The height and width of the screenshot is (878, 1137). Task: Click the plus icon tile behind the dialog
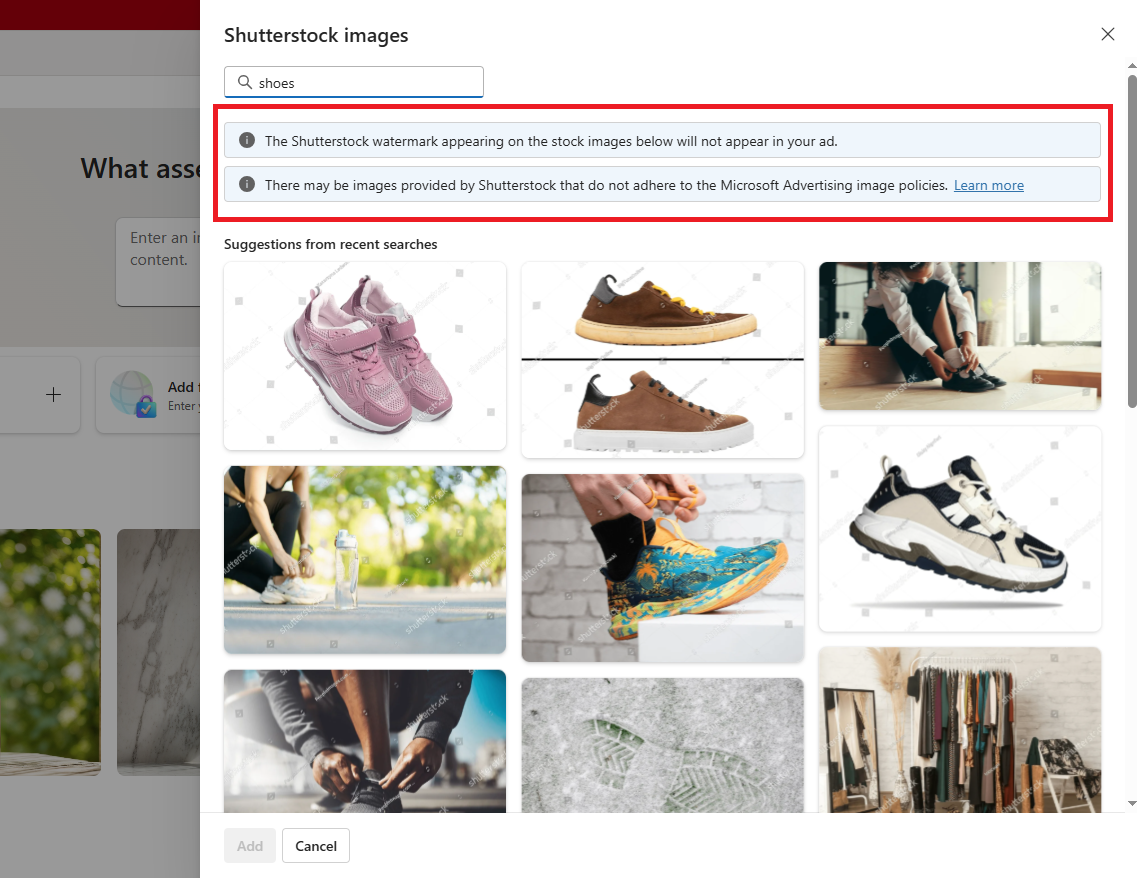[x=53, y=394]
